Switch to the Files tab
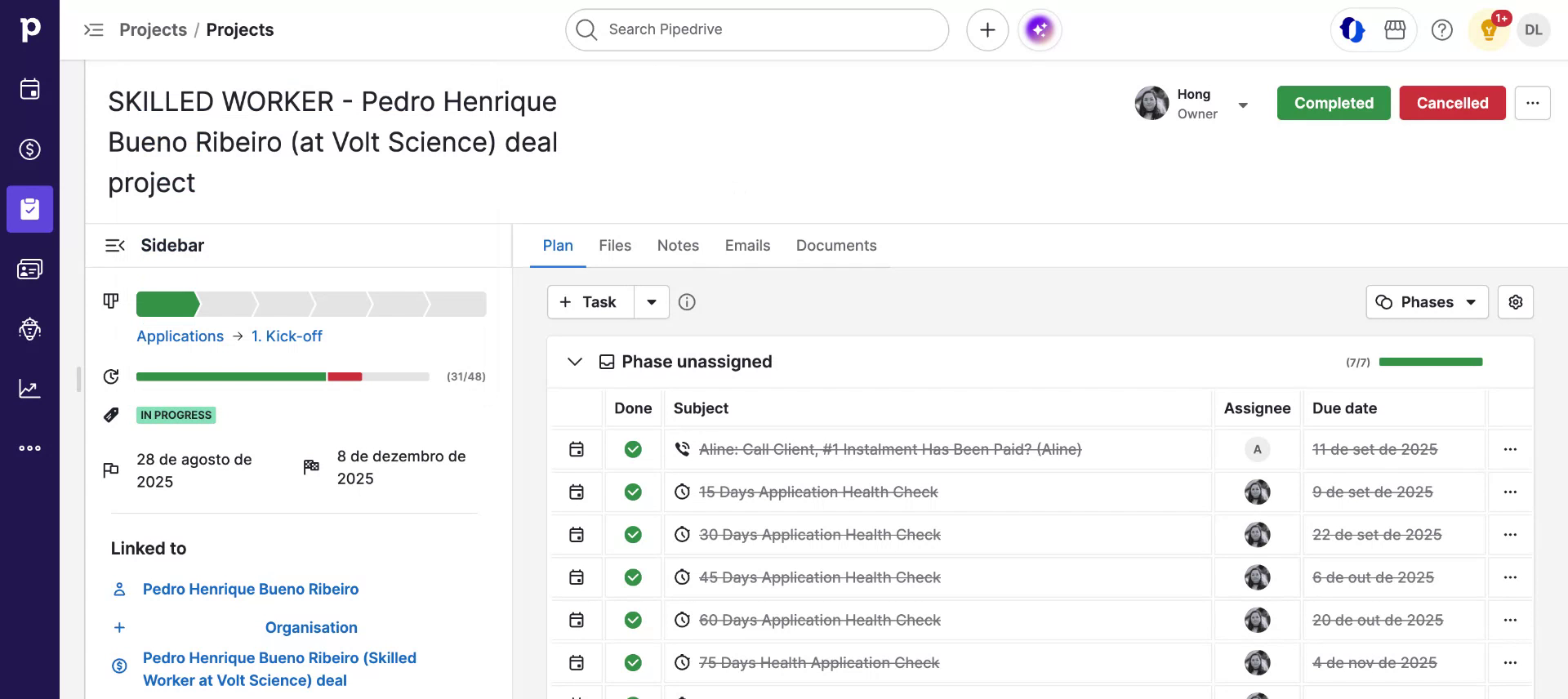Image resolution: width=1568 pixels, height=699 pixels. coord(615,246)
